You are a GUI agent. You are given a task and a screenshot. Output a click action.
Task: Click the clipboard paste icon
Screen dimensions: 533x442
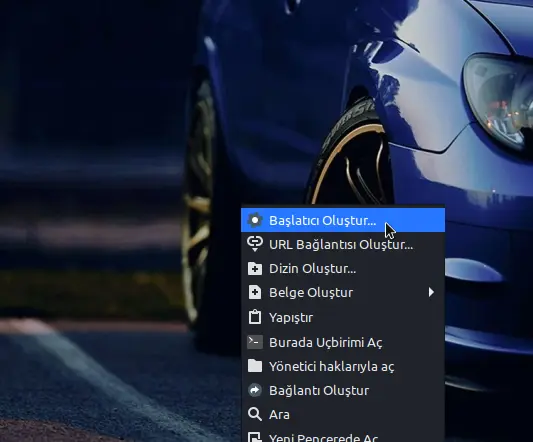pyautogui.click(x=255, y=317)
